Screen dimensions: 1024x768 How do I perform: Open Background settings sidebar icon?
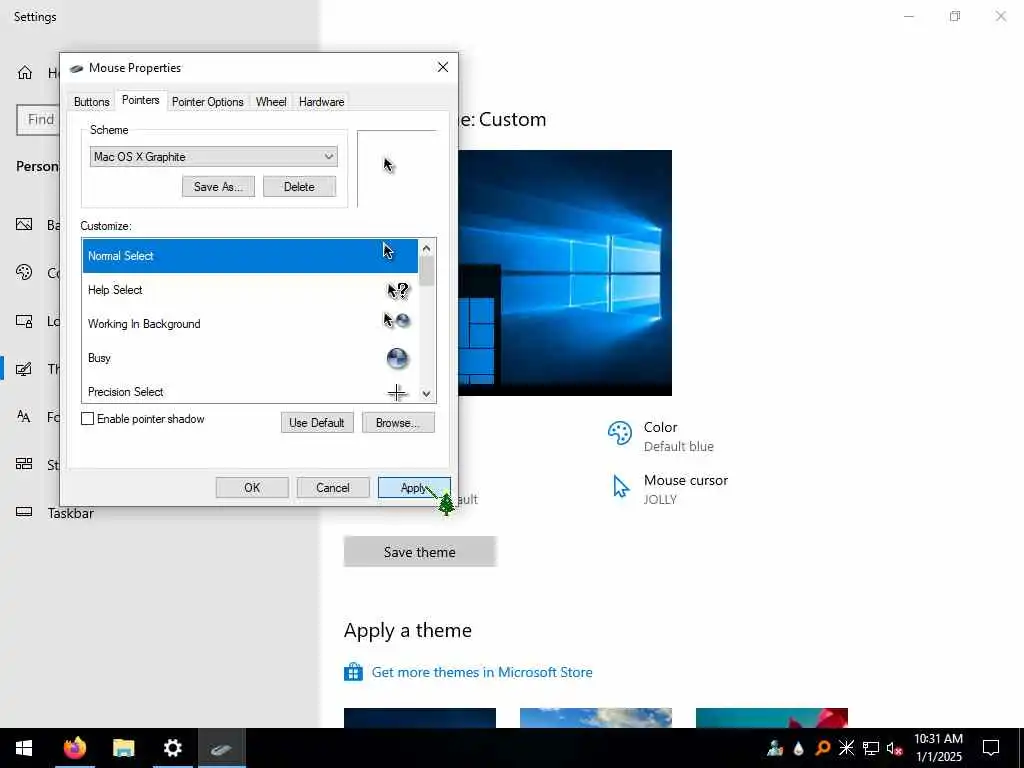coord(24,225)
